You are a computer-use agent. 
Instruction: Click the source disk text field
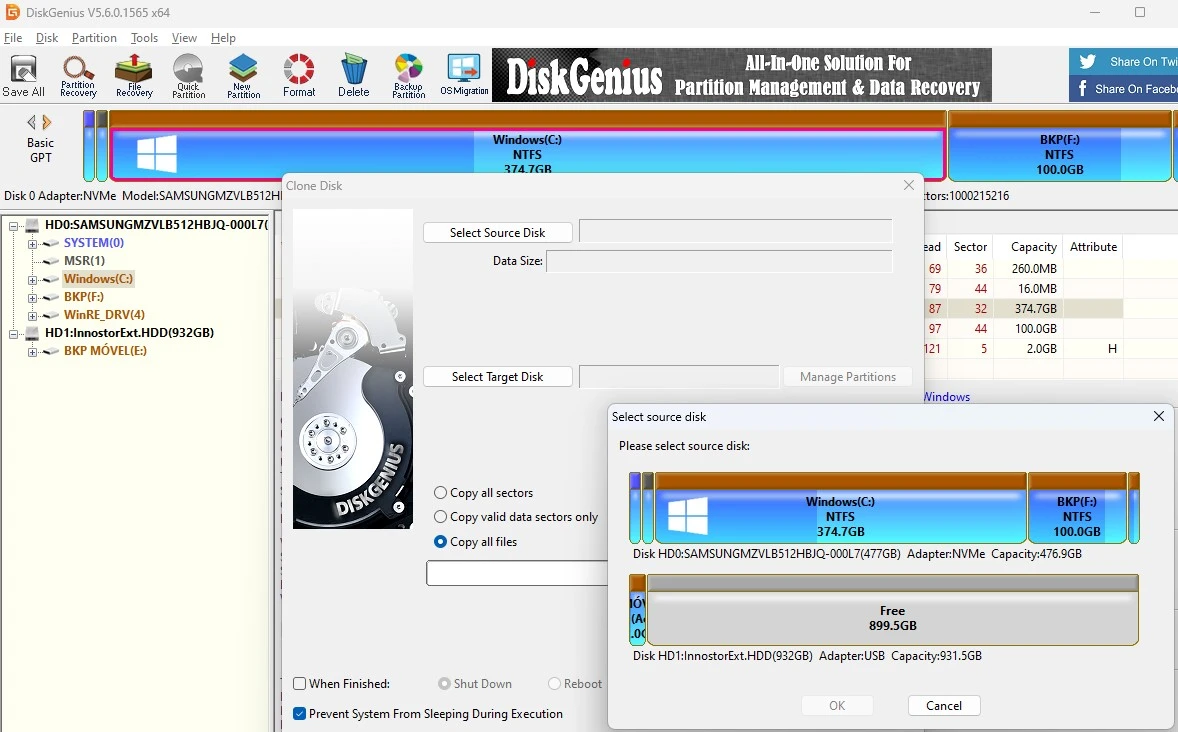(735, 232)
